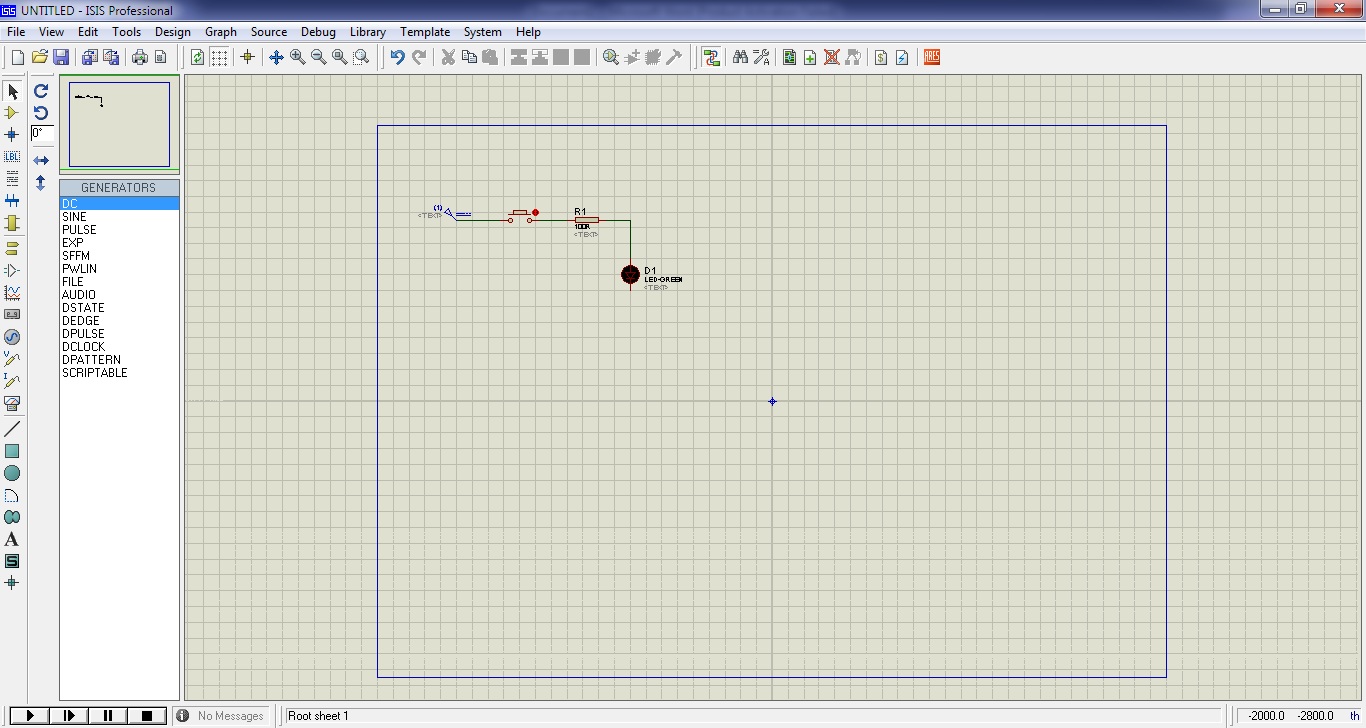Select SINE from the generators list
The image size is (1366, 728).
pos(74,216)
